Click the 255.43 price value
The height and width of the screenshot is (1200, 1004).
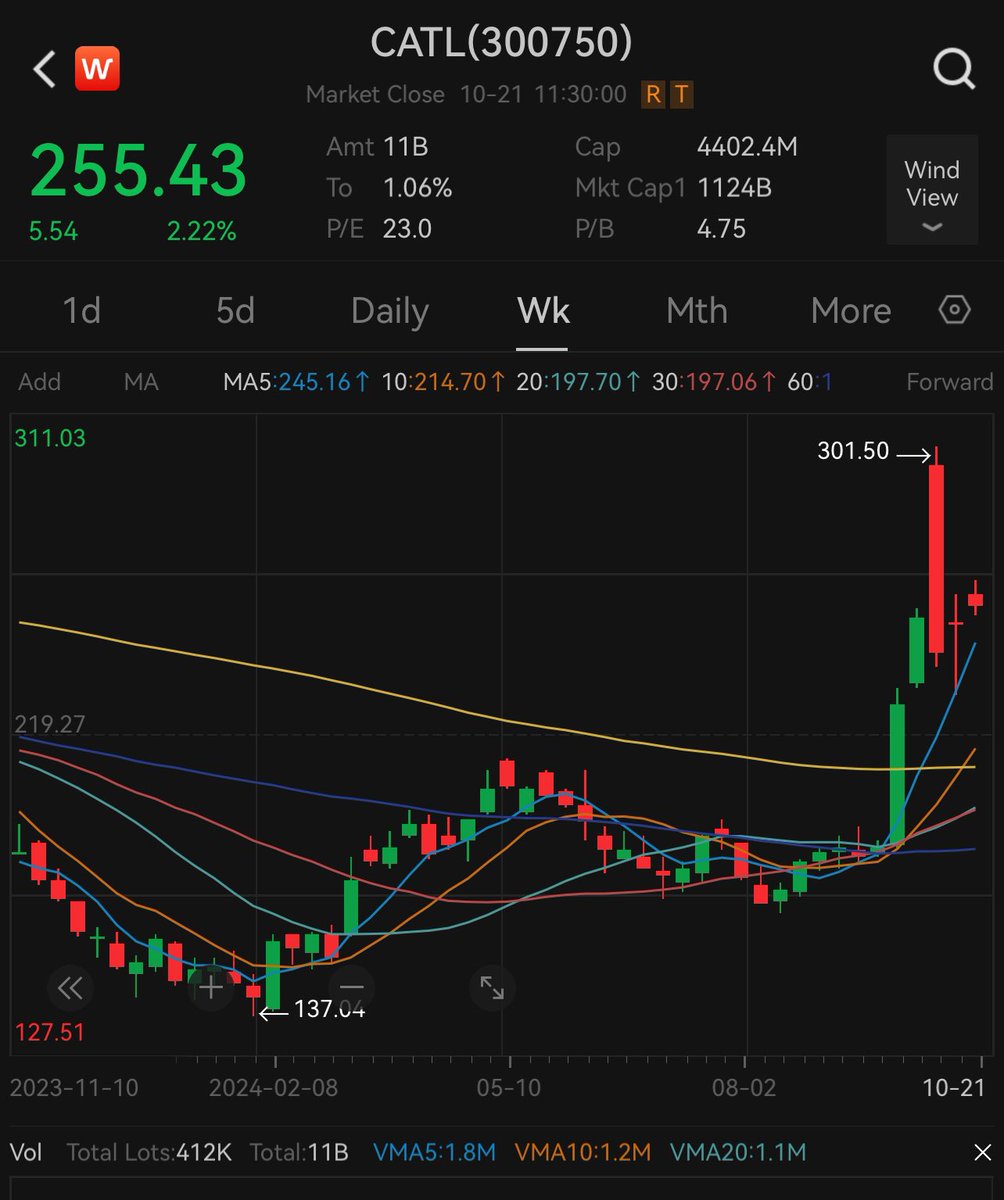pos(138,170)
